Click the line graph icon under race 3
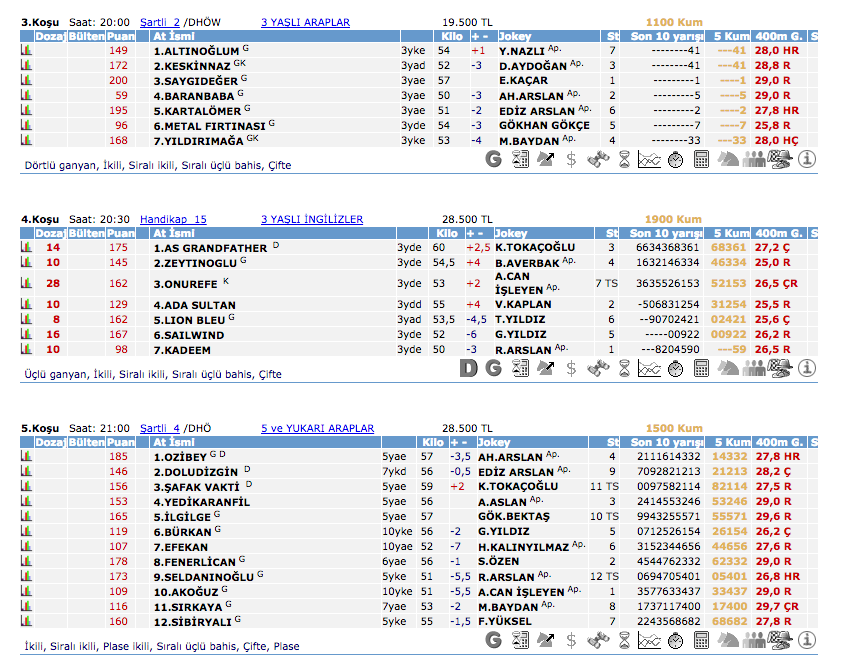The image size is (856, 670). point(649,158)
